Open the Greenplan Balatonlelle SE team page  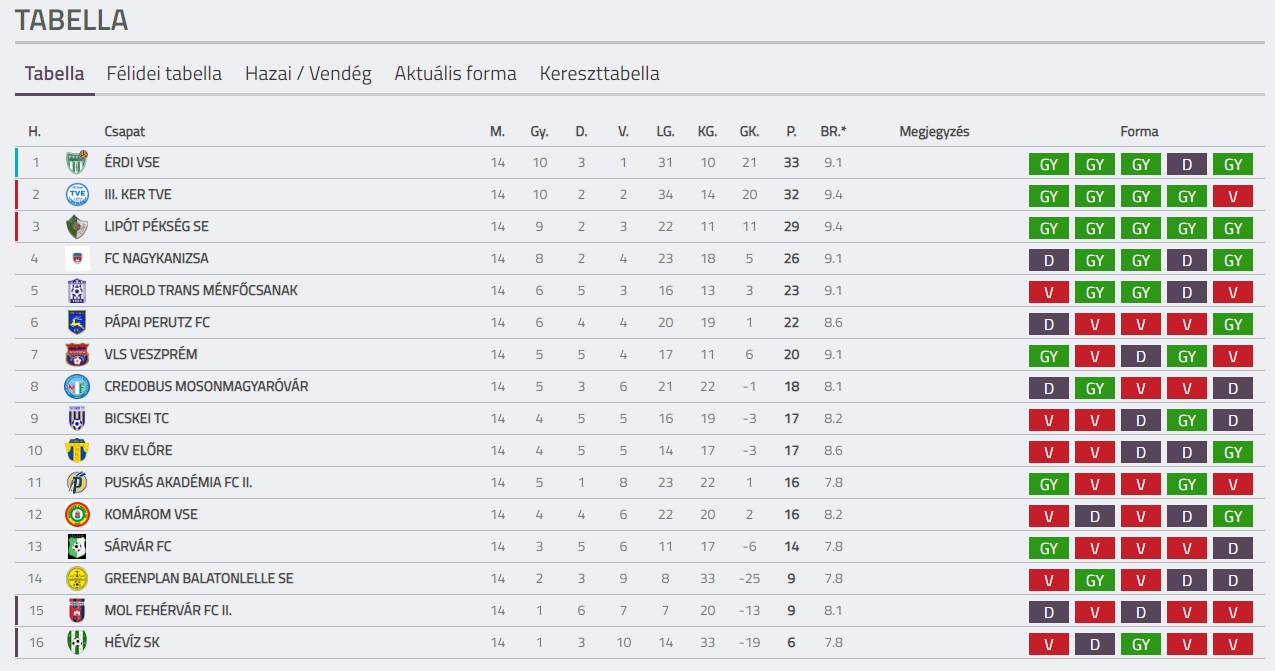pos(199,579)
